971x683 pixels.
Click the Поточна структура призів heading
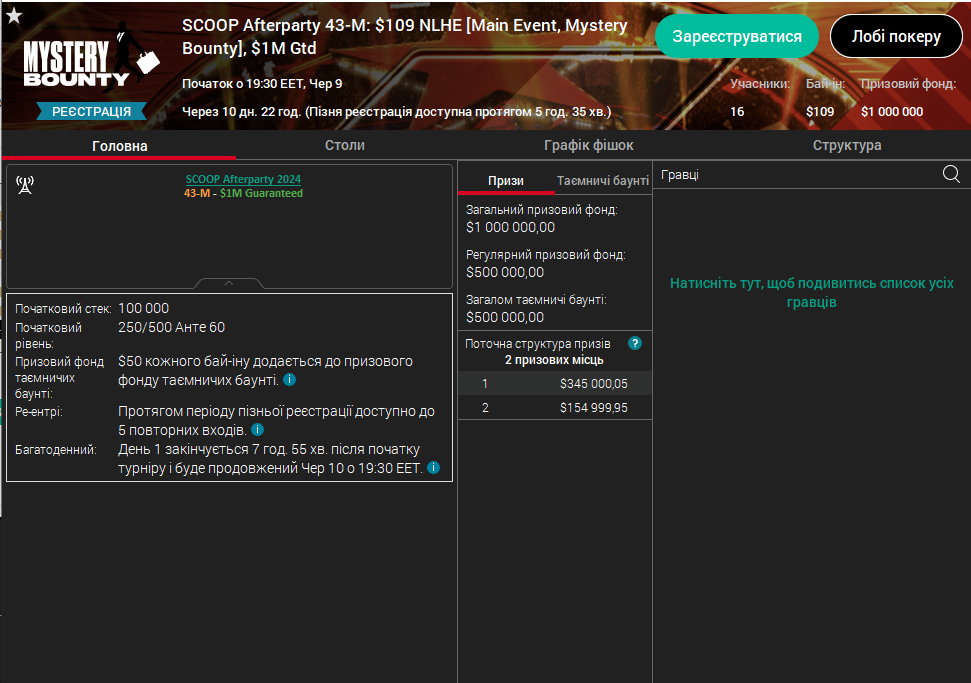[x=538, y=344]
